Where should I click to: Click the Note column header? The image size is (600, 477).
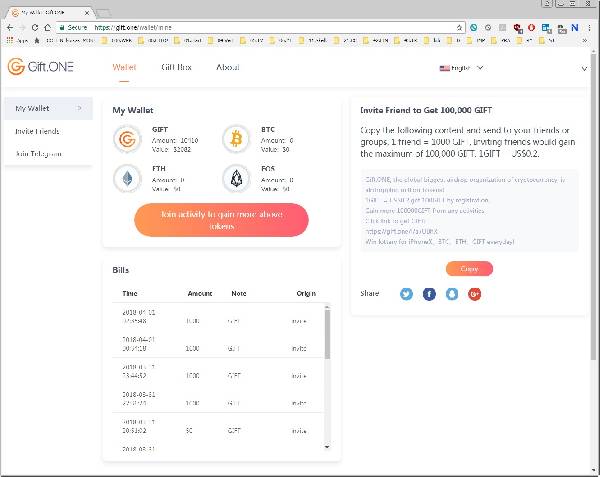click(x=239, y=293)
